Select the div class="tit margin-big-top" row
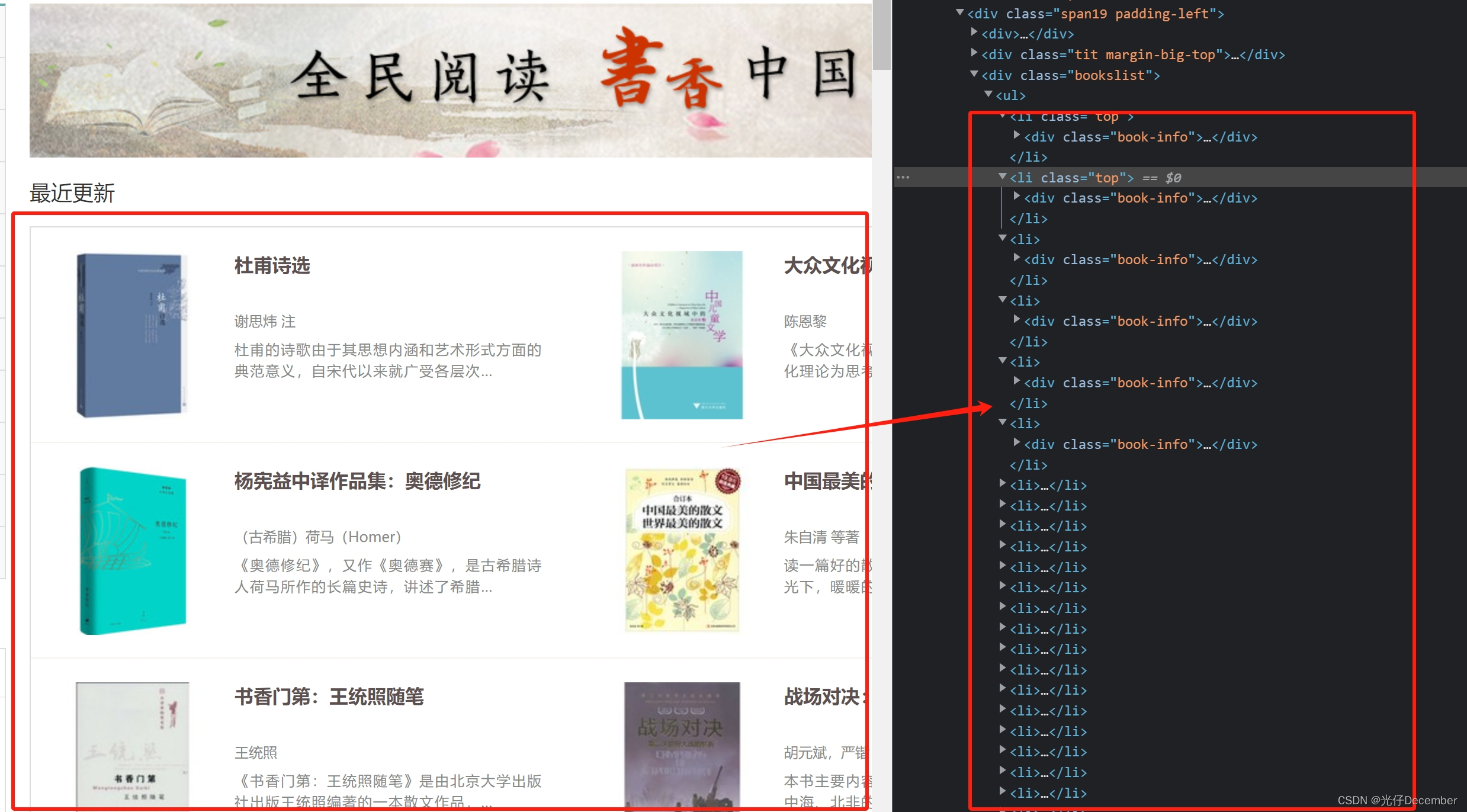Screen dimensions: 1467x812 click(1133, 54)
